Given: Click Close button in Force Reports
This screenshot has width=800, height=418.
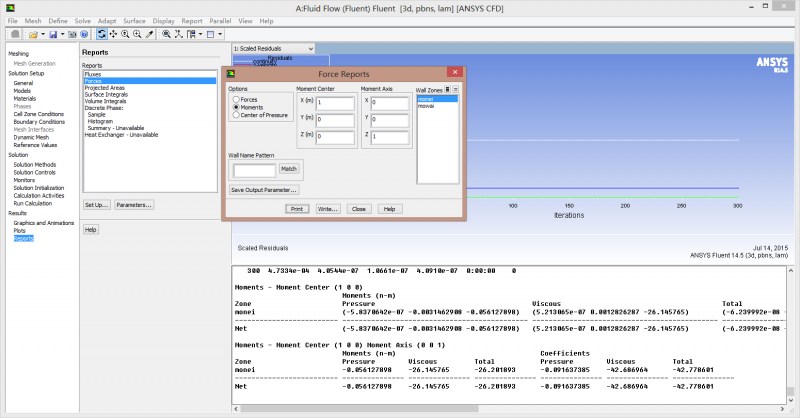Looking at the screenshot, I should [x=359, y=209].
